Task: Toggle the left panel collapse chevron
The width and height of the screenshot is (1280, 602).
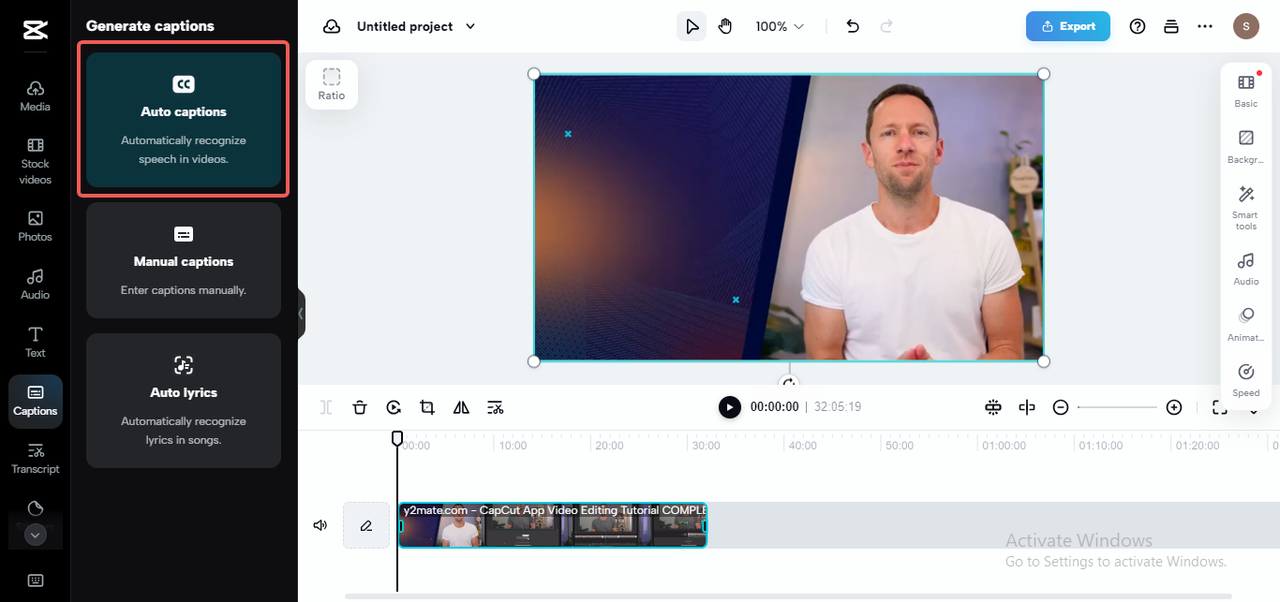Action: (x=300, y=313)
